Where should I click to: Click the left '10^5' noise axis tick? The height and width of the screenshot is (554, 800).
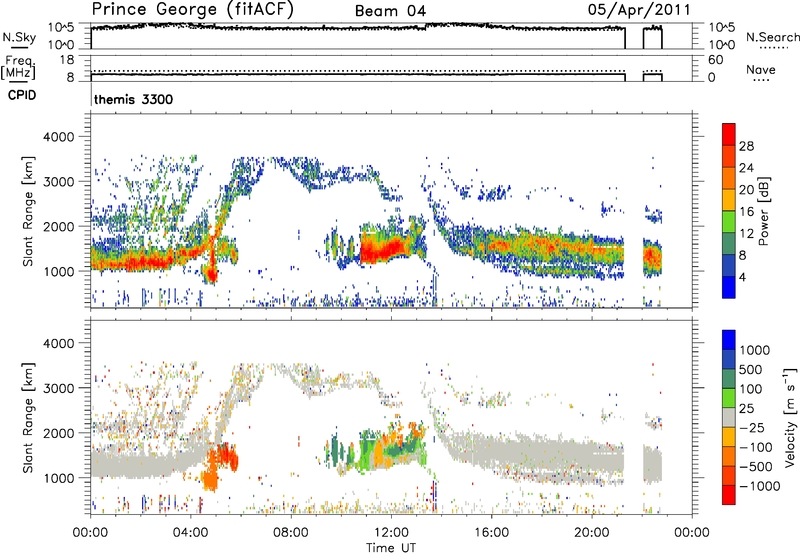tap(61, 27)
